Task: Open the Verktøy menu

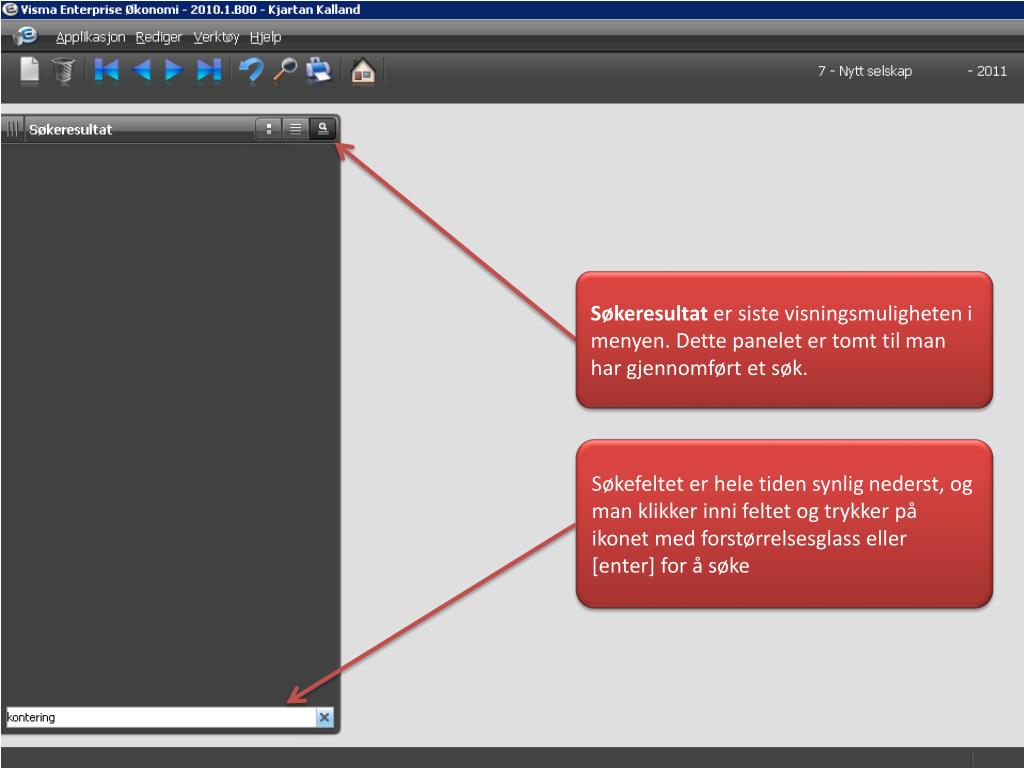Action: click(x=216, y=37)
